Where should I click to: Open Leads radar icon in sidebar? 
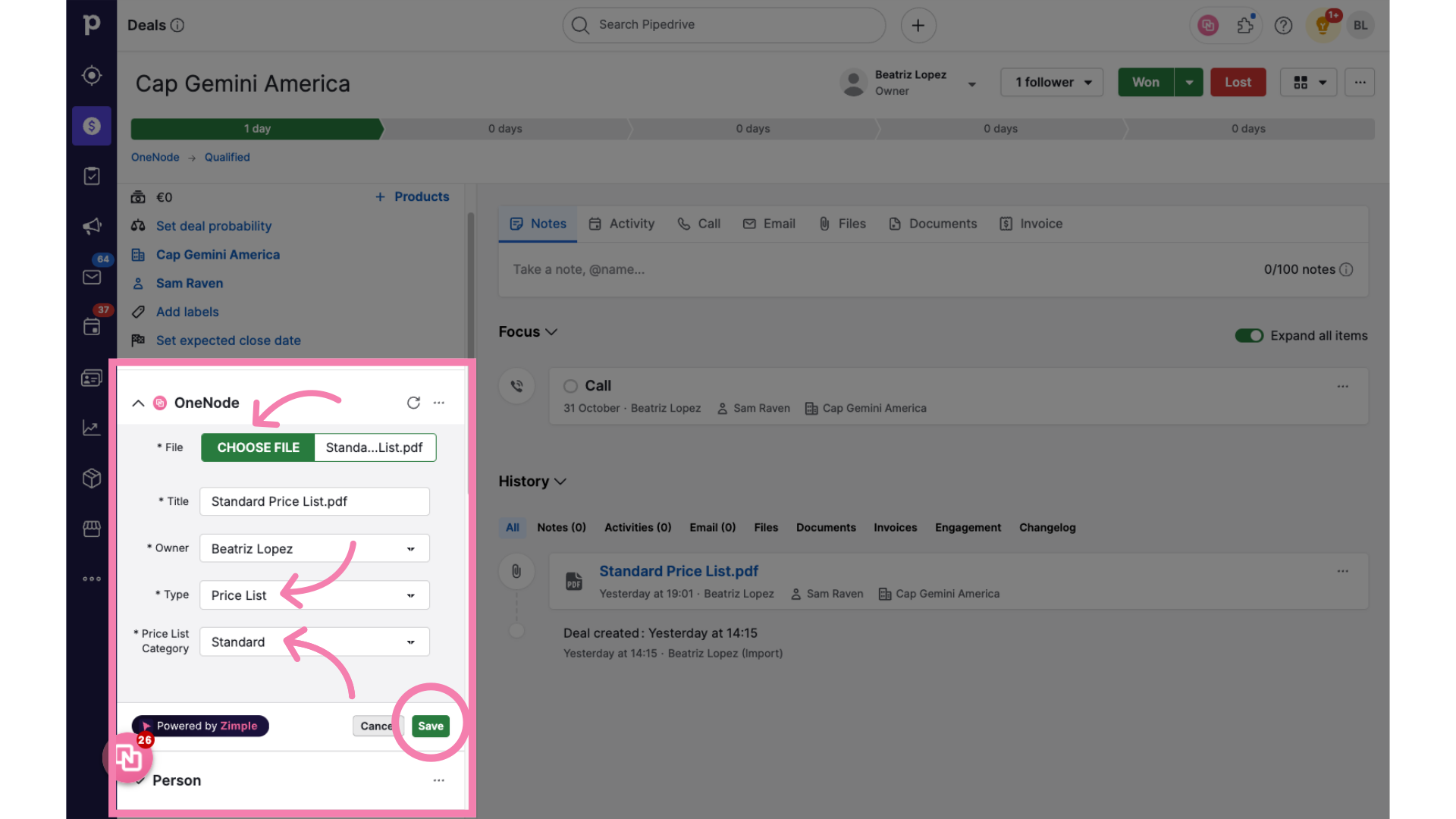pyautogui.click(x=92, y=75)
